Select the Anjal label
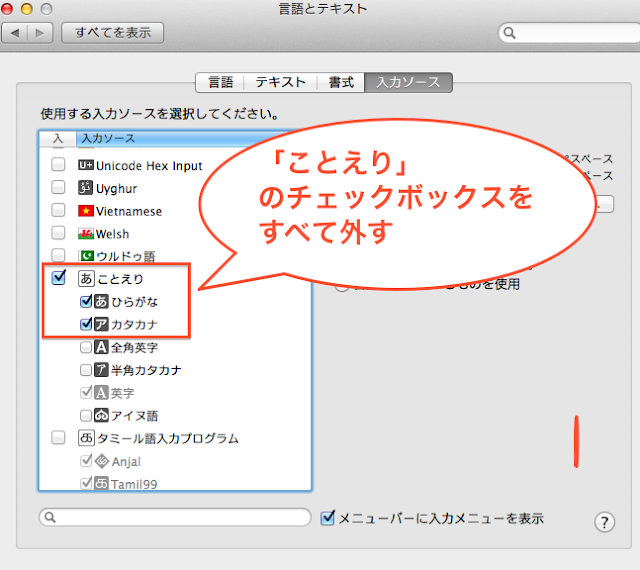Screen dimensions: 640x570 (x=126, y=462)
